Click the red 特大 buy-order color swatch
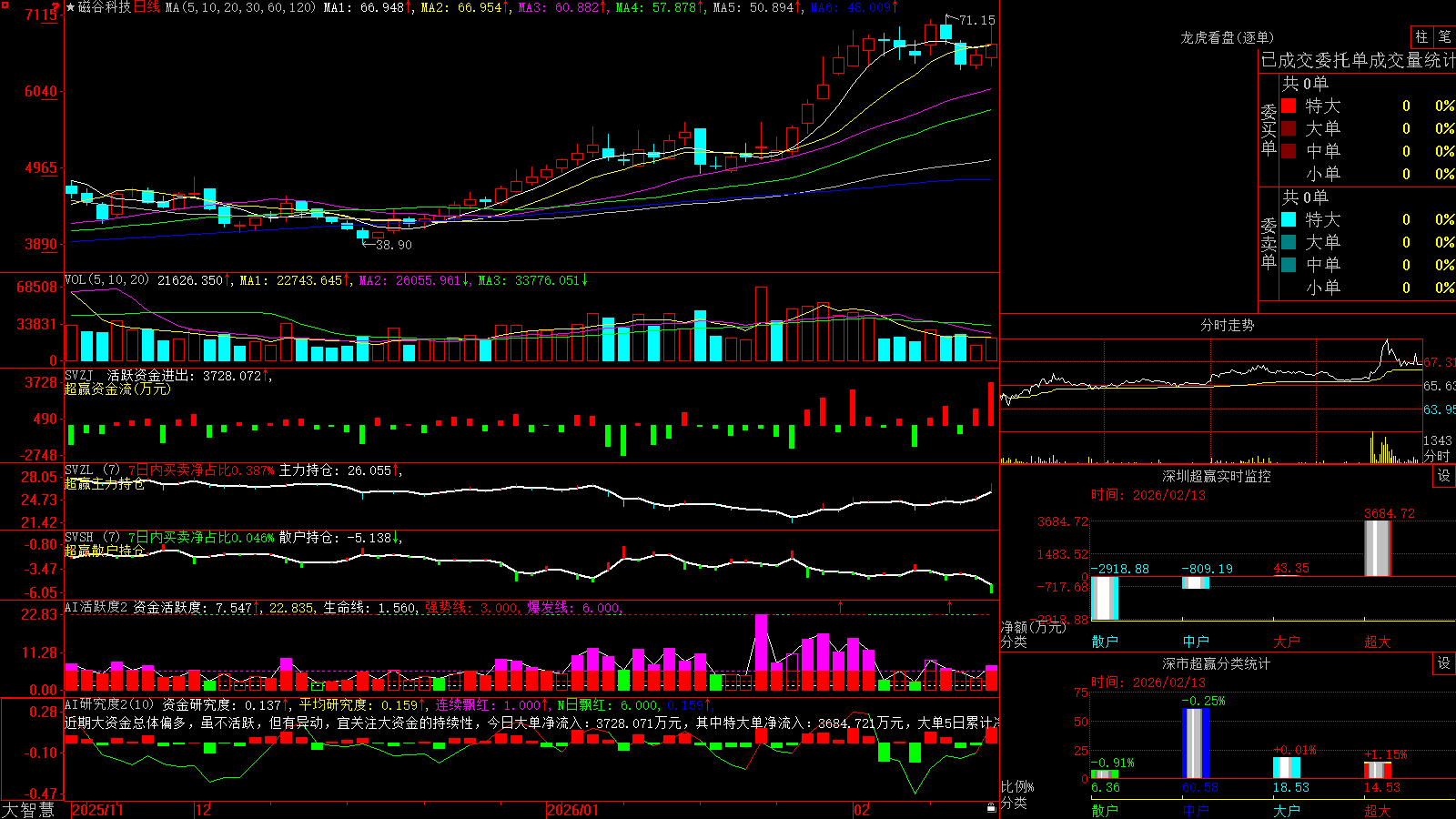Viewport: 1456px width, 819px height. (1289, 106)
